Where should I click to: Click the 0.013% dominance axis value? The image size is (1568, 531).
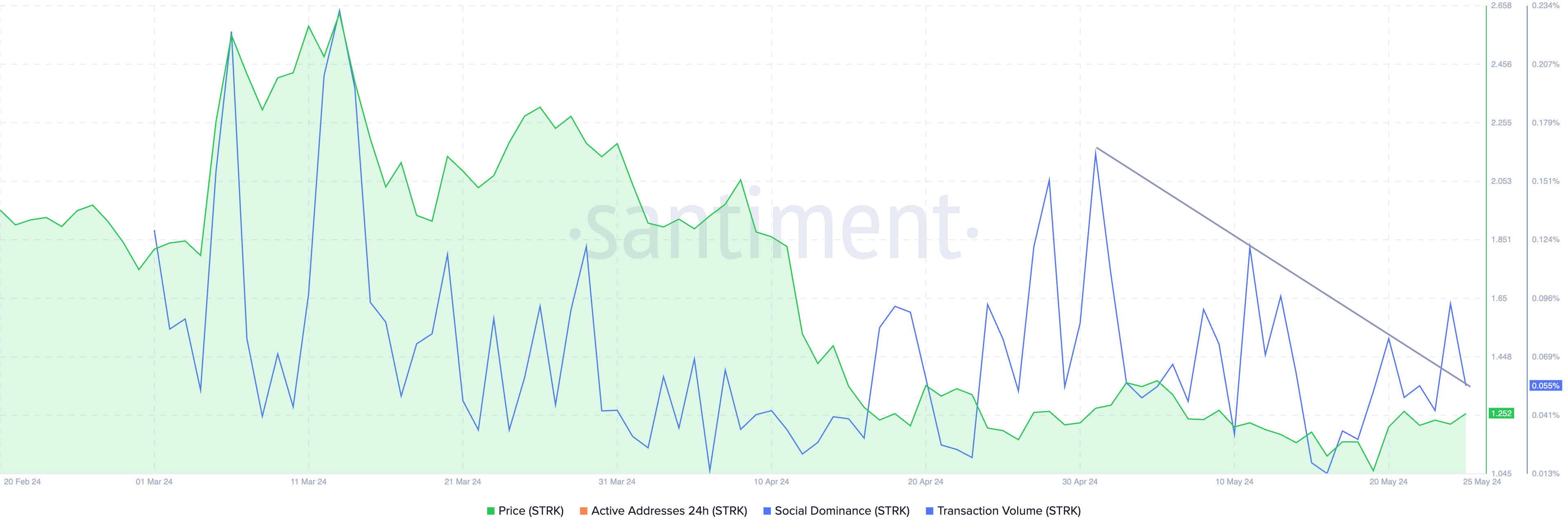coord(1546,474)
